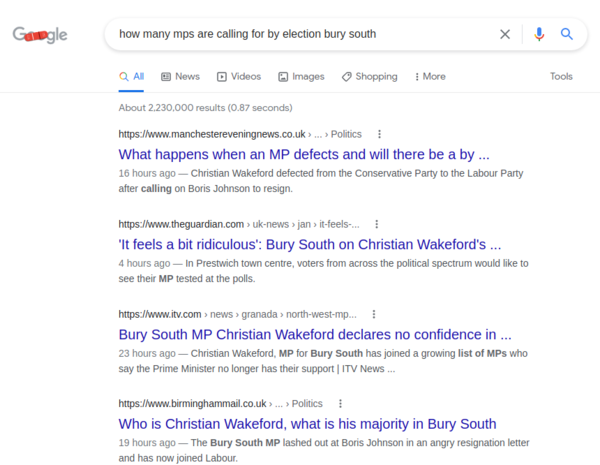Click the manchestereveningnews.co.uk URL breadcrumb

[x=240, y=134]
